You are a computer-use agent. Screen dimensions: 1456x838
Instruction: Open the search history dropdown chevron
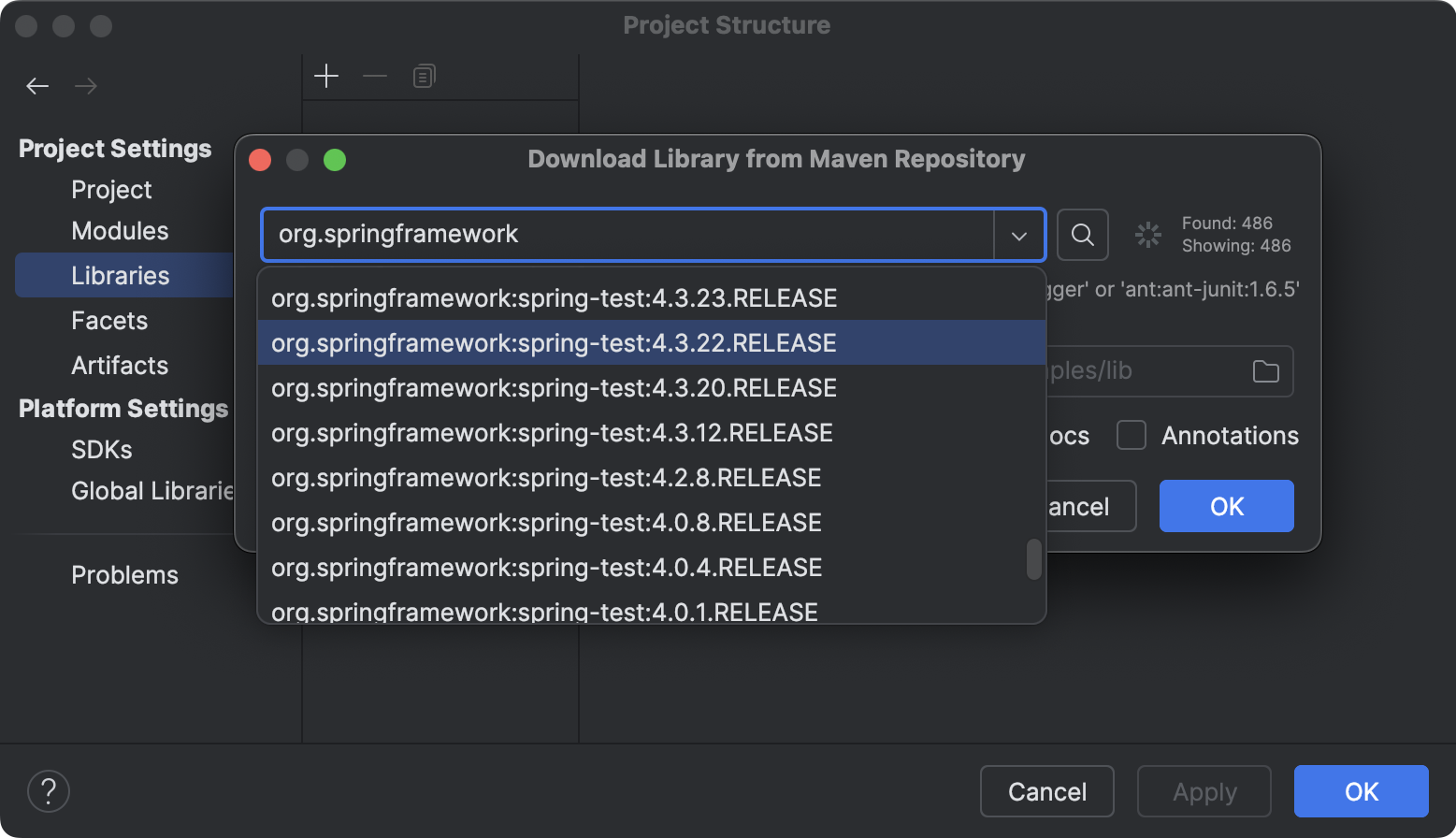click(1018, 235)
